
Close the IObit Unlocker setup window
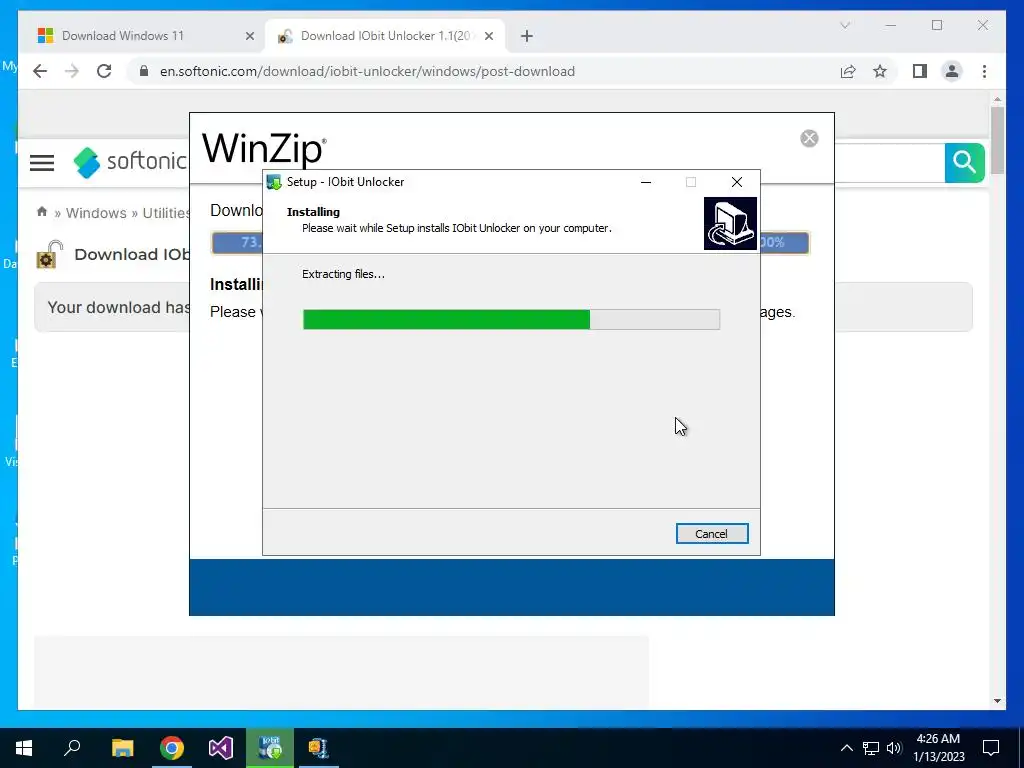[x=737, y=182]
